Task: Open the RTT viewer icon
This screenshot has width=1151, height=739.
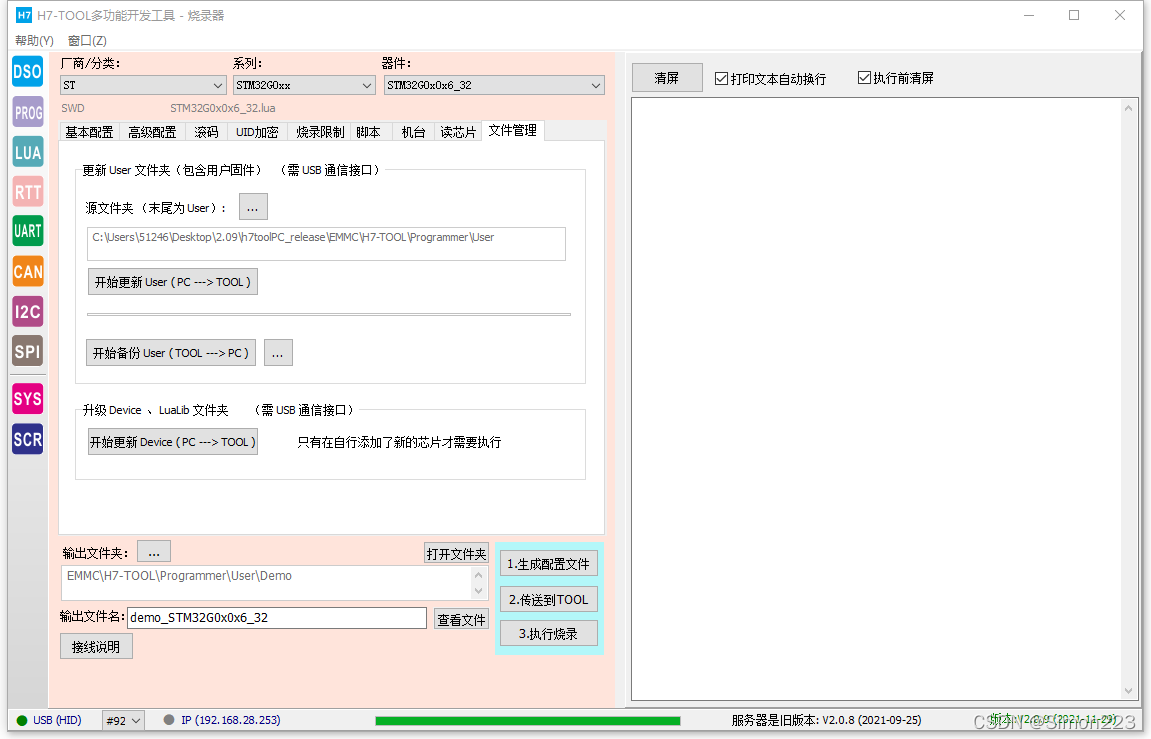Action: coord(28,192)
